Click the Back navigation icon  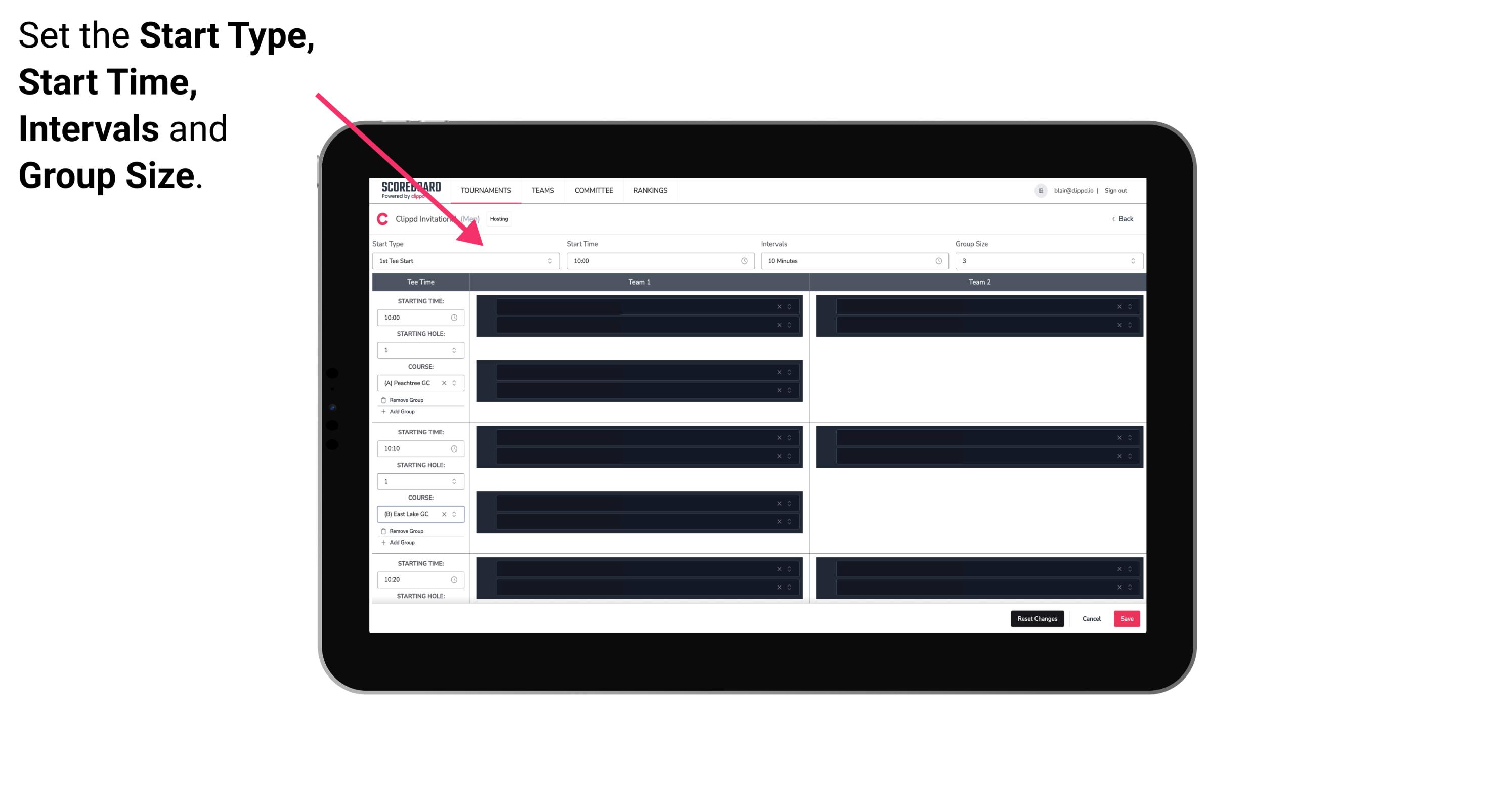(x=1113, y=219)
